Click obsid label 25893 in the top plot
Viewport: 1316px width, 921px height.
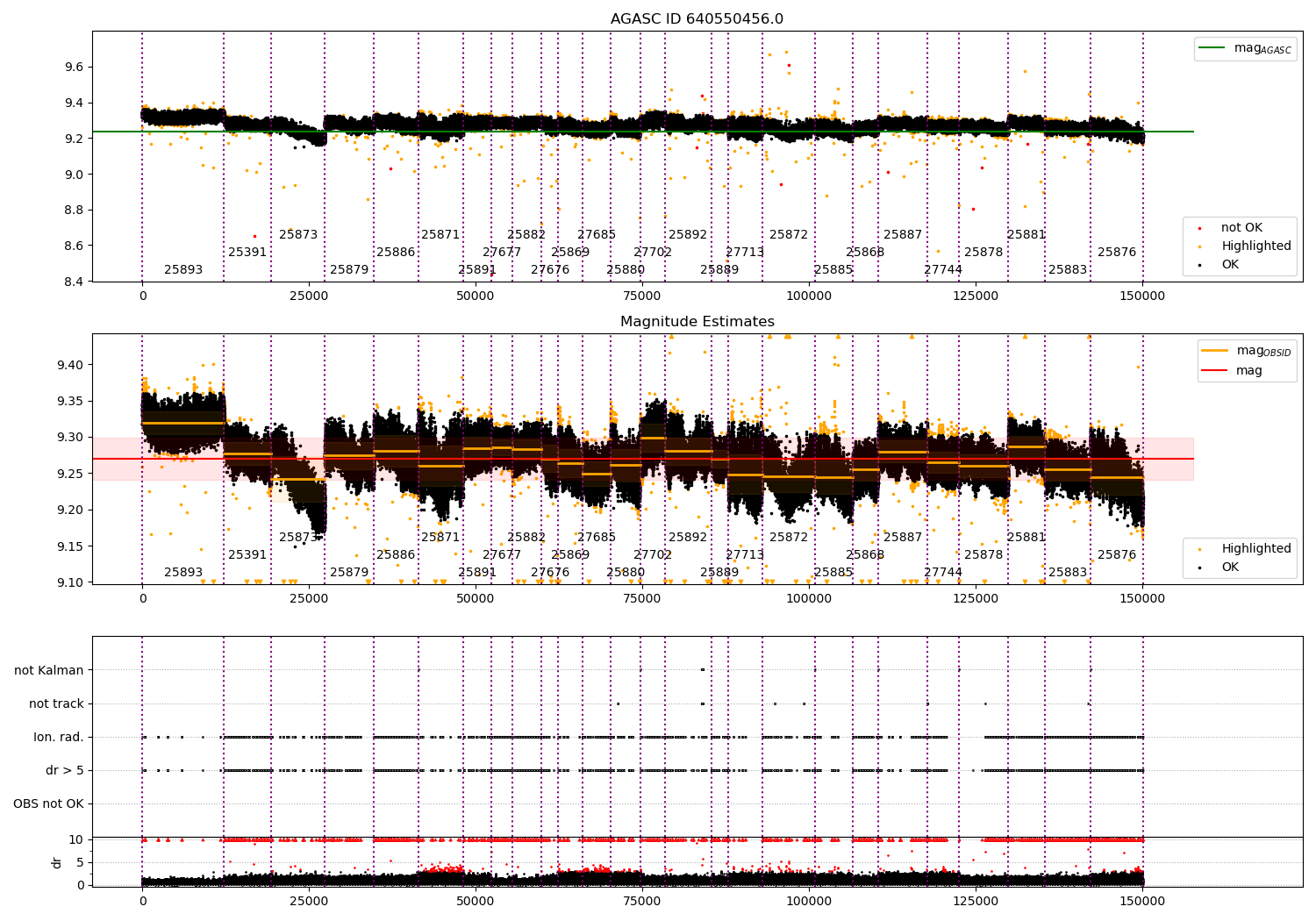click(183, 269)
